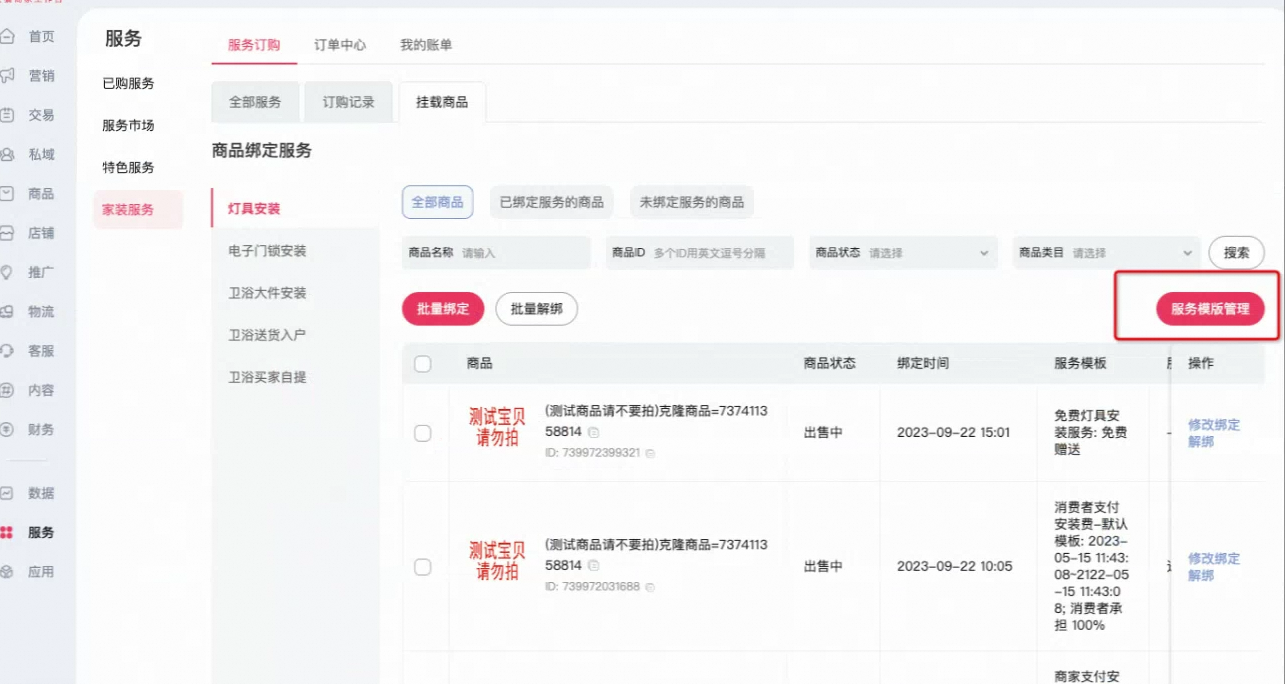Select the red 服务 sidebar icon
The image size is (1285, 684).
click(8, 533)
